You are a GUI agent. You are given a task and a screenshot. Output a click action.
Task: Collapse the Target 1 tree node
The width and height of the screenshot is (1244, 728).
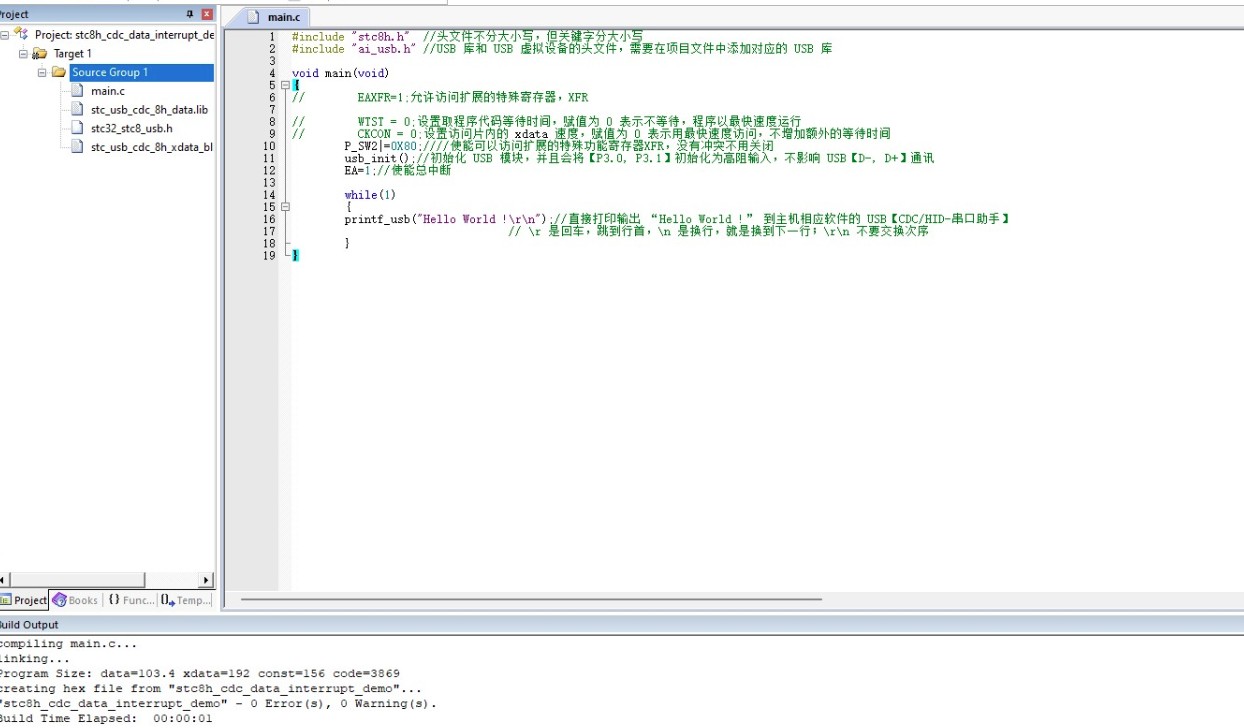pyautogui.click(x=23, y=53)
